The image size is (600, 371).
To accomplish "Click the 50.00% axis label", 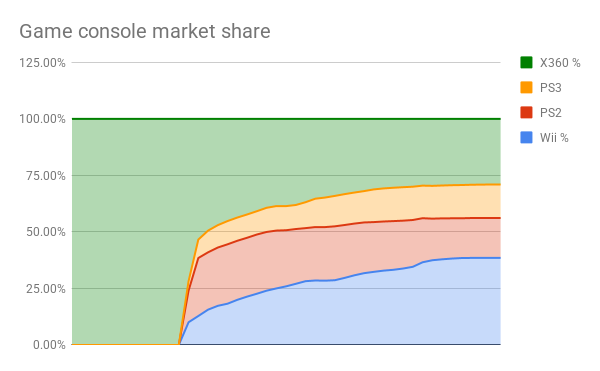I will click(46, 232).
